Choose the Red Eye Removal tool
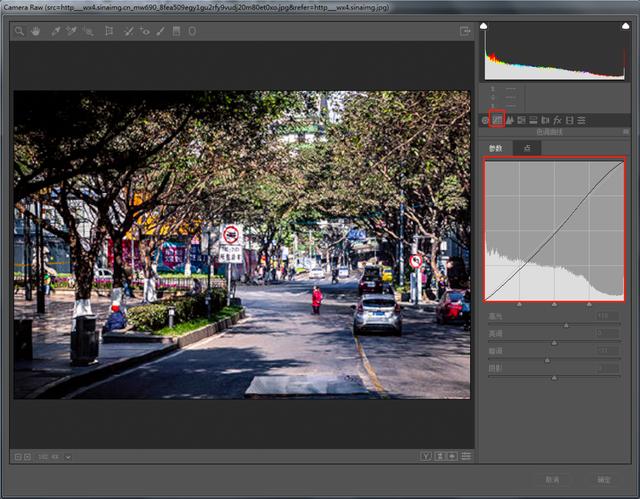The height and width of the screenshot is (499, 640). (146, 31)
